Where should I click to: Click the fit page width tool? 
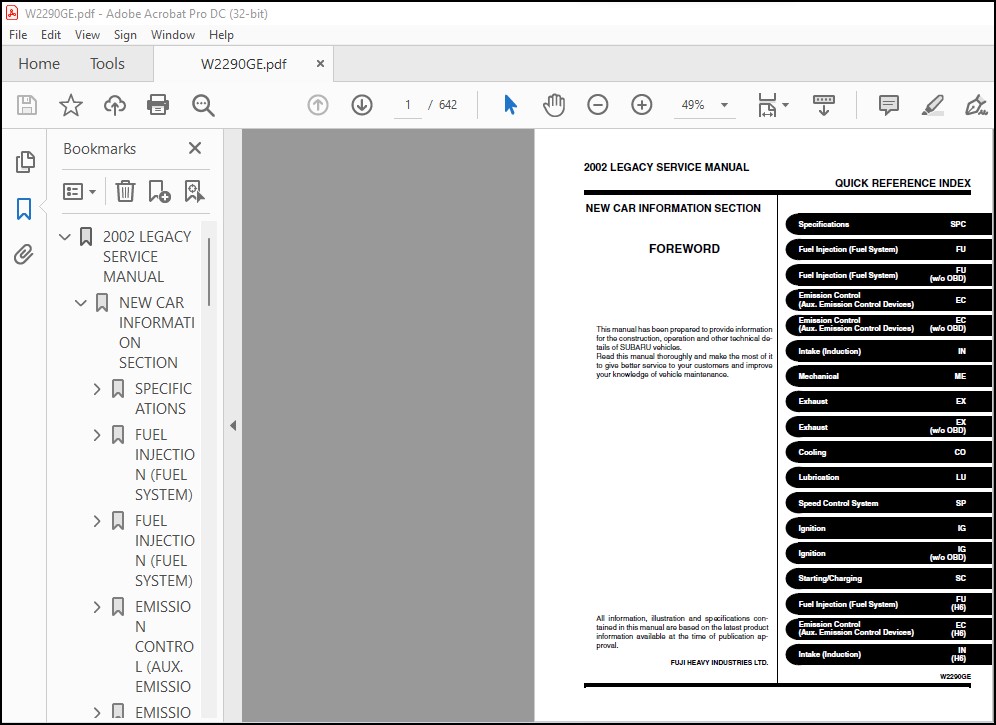(x=767, y=105)
